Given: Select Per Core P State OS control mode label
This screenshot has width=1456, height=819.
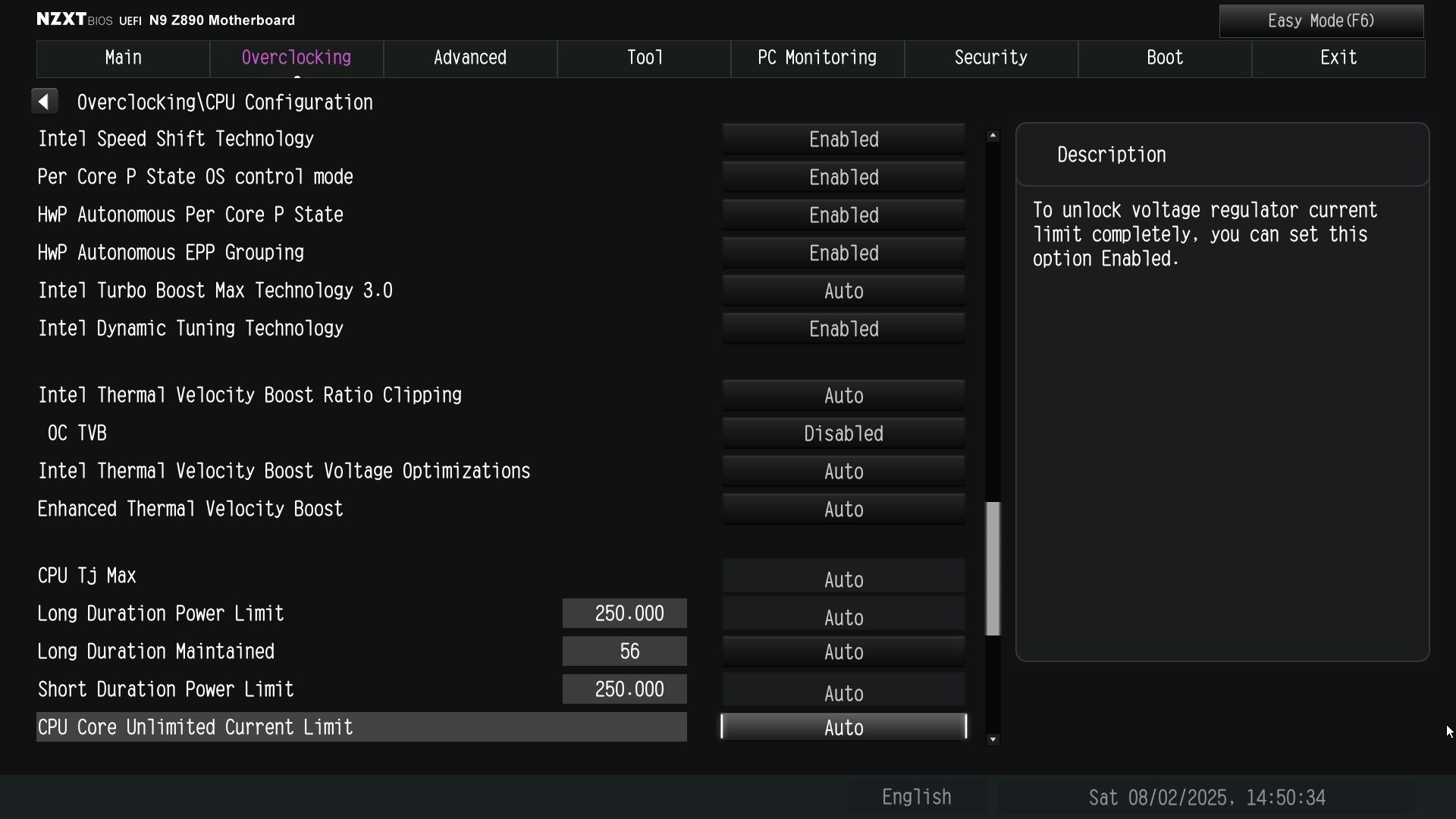Looking at the screenshot, I should [x=196, y=177].
